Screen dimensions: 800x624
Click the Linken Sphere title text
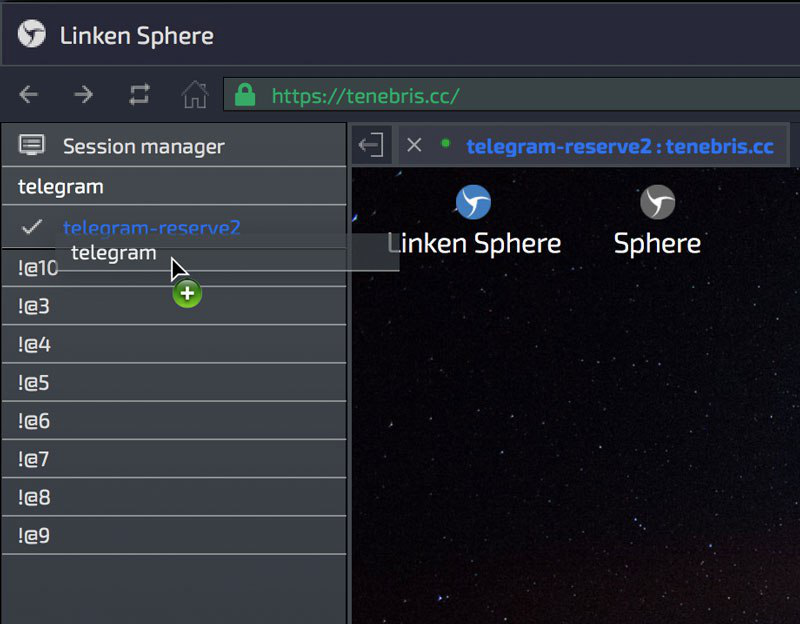137,36
